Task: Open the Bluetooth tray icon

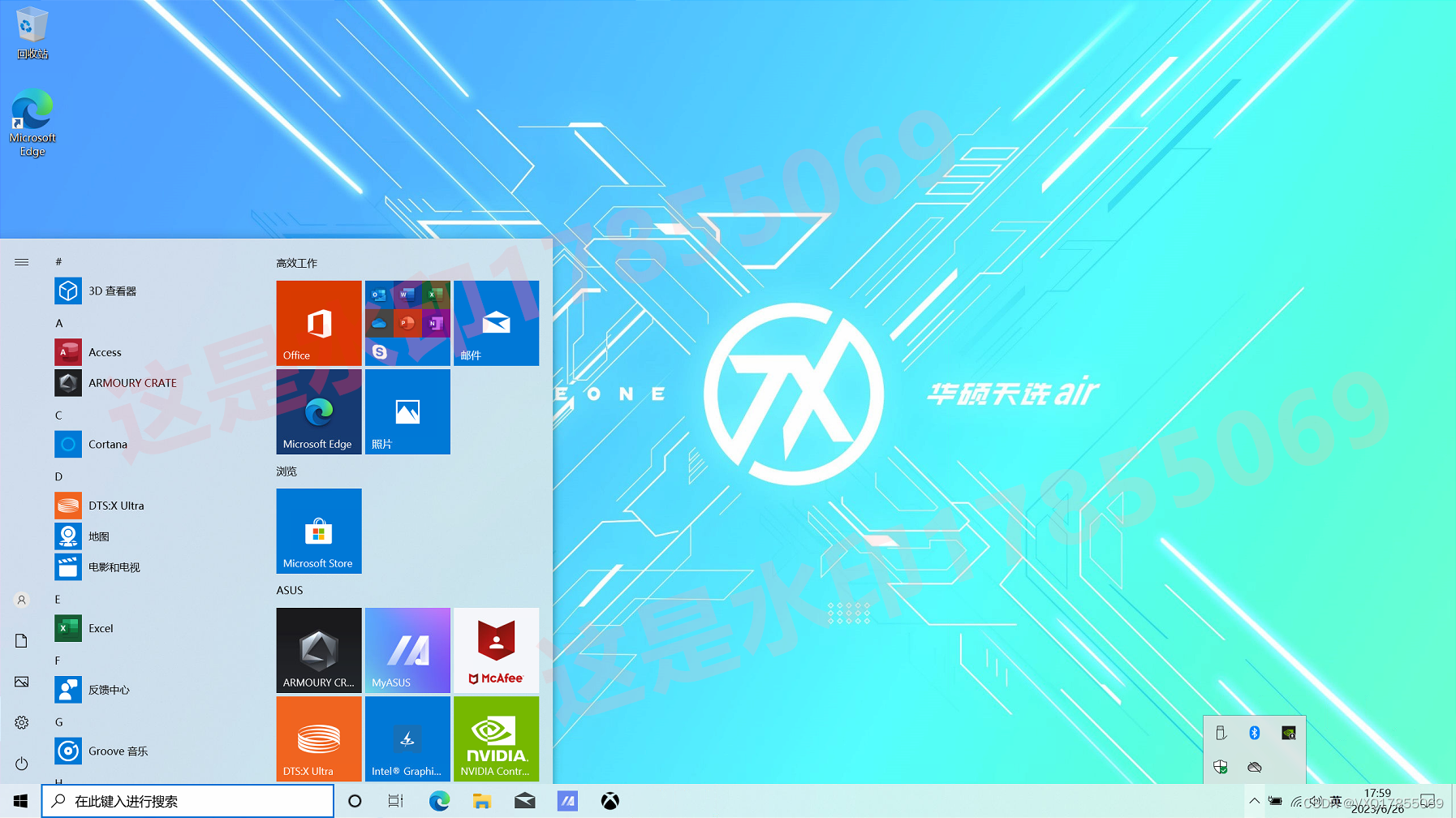Action: (1255, 734)
